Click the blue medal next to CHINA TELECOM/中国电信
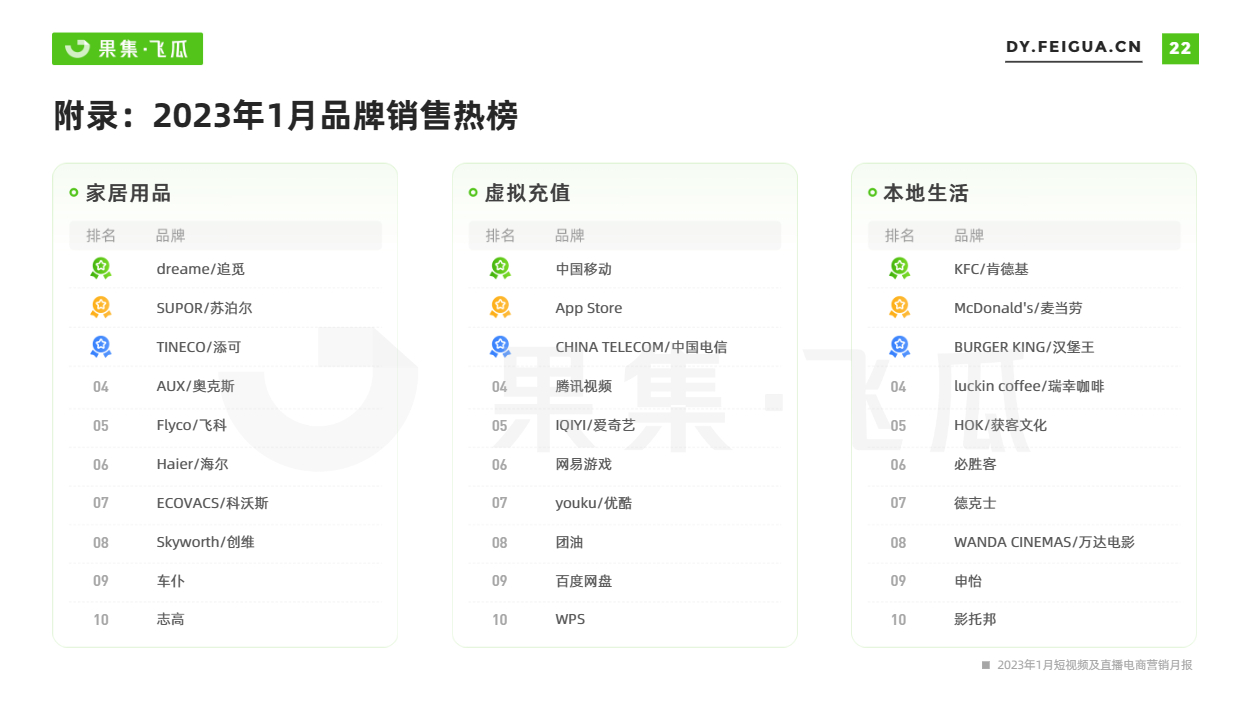Screen dimensions: 1250x703 500,346
